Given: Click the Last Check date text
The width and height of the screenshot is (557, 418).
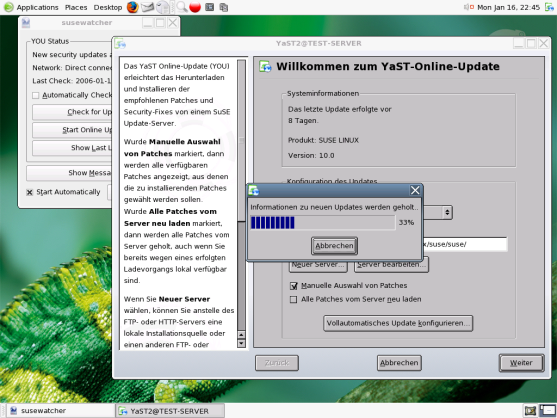Looking at the screenshot, I should coord(72,81).
